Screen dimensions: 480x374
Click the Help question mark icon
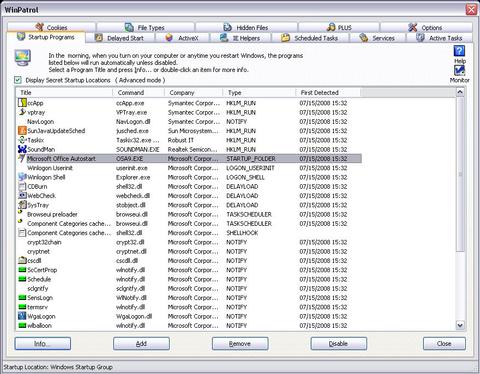[x=459, y=51]
